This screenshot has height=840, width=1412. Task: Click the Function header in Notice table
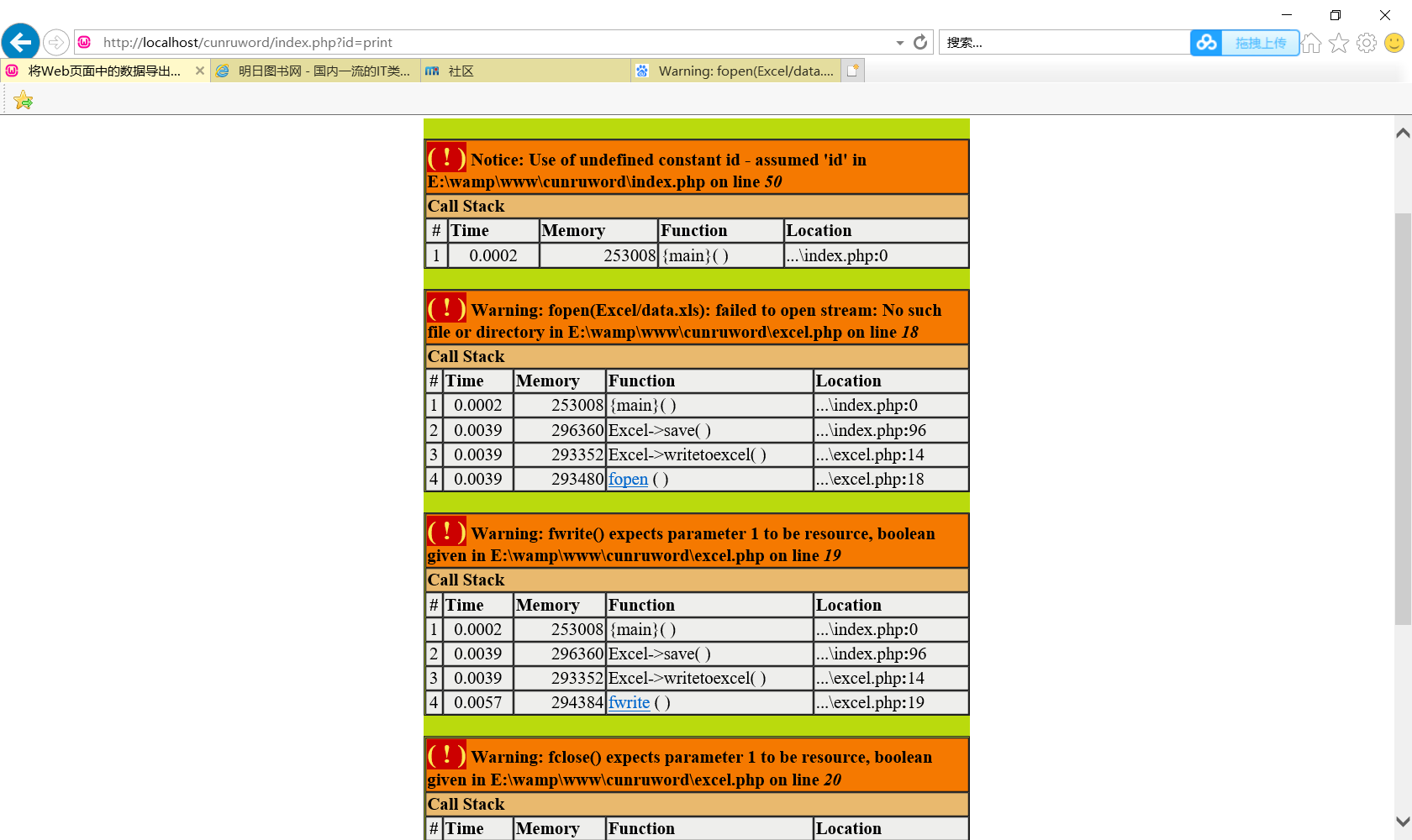pyautogui.click(x=720, y=230)
